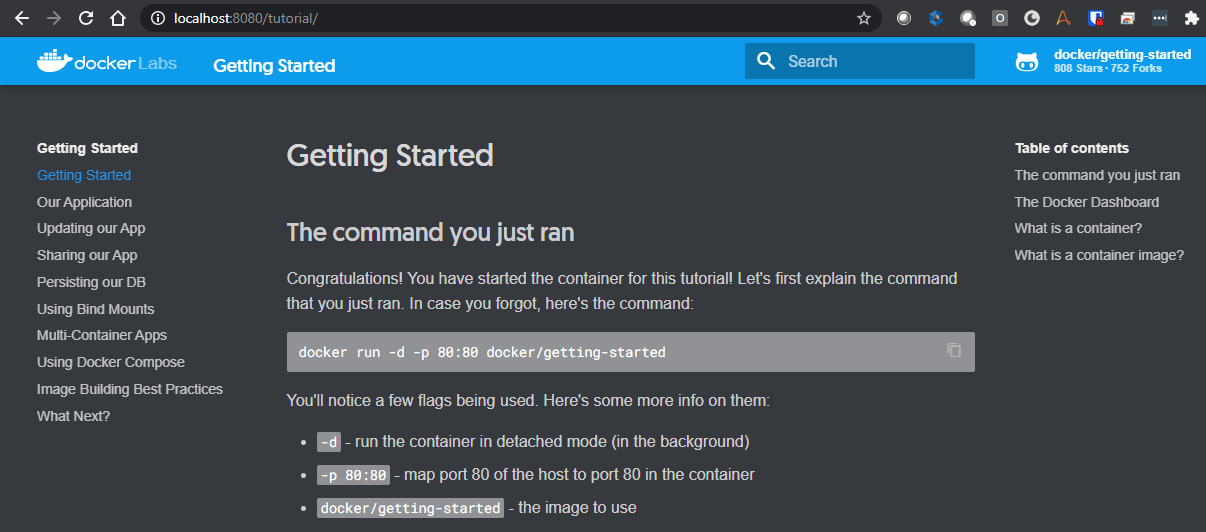The image size is (1206, 532).
Task: Go to Updating our App page
Action: tap(91, 228)
